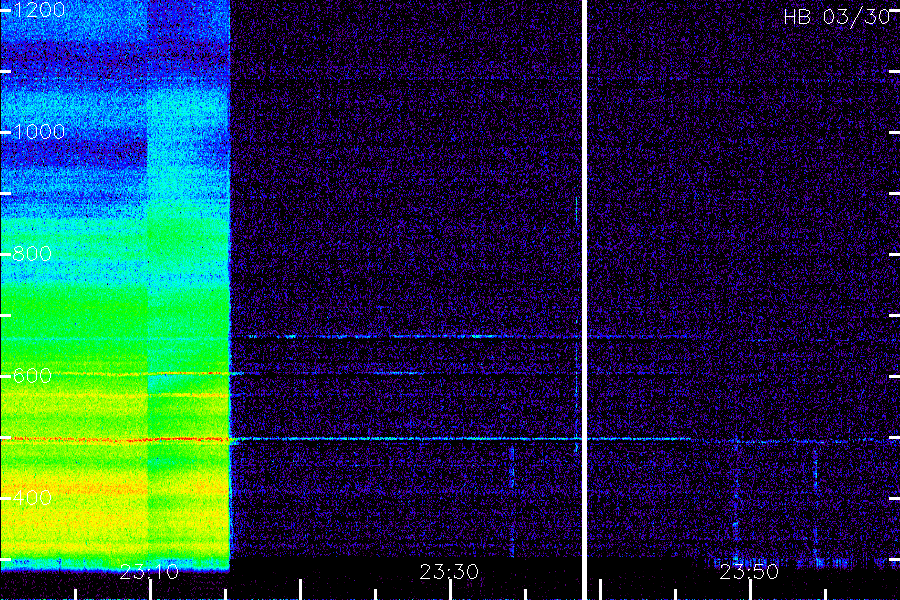The height and width of the screenshot is (600, 900).
Task: Click the 800 frequency axis label
Action: tap(32, 254)
